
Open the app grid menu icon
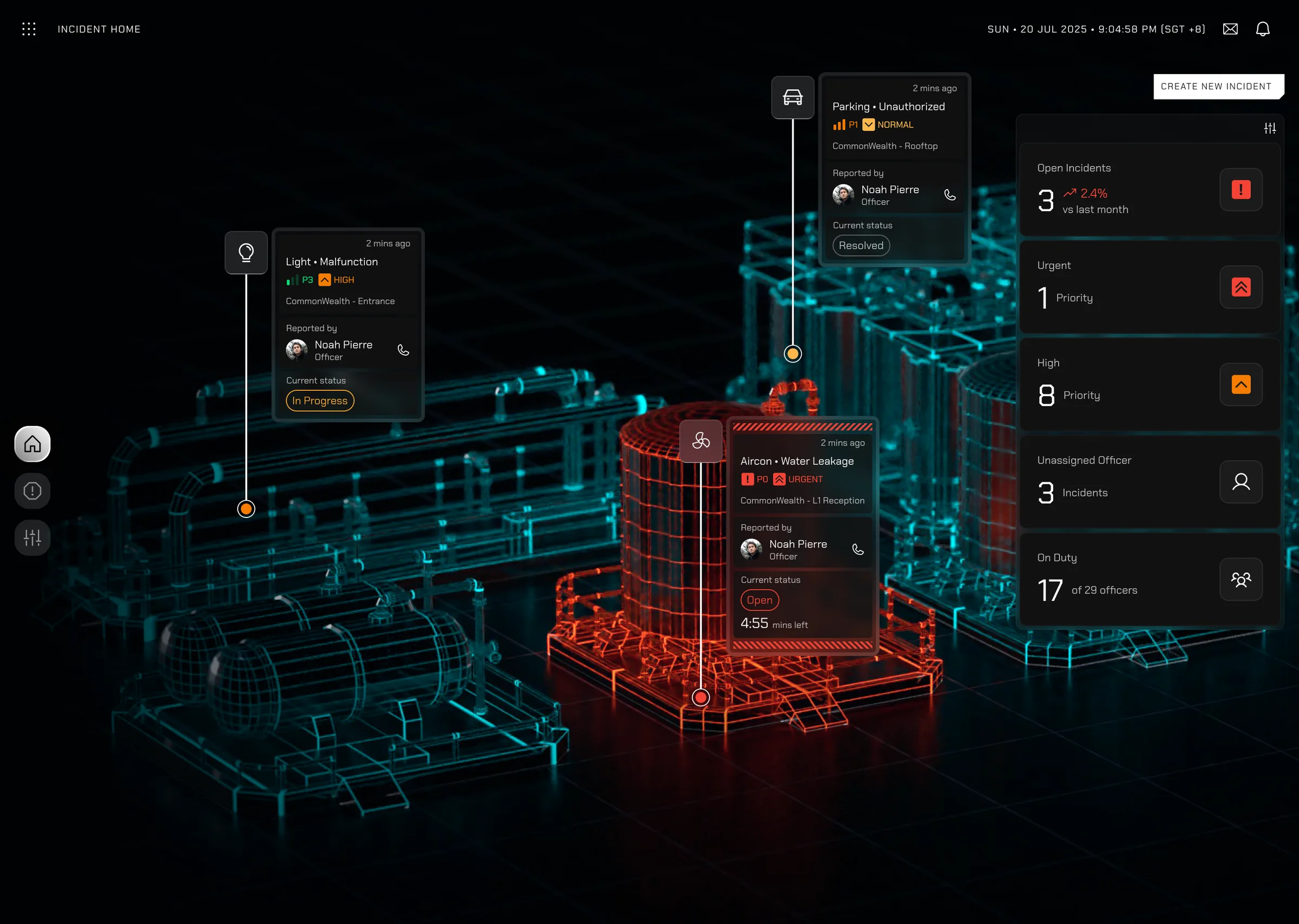[x=29, y=29]
